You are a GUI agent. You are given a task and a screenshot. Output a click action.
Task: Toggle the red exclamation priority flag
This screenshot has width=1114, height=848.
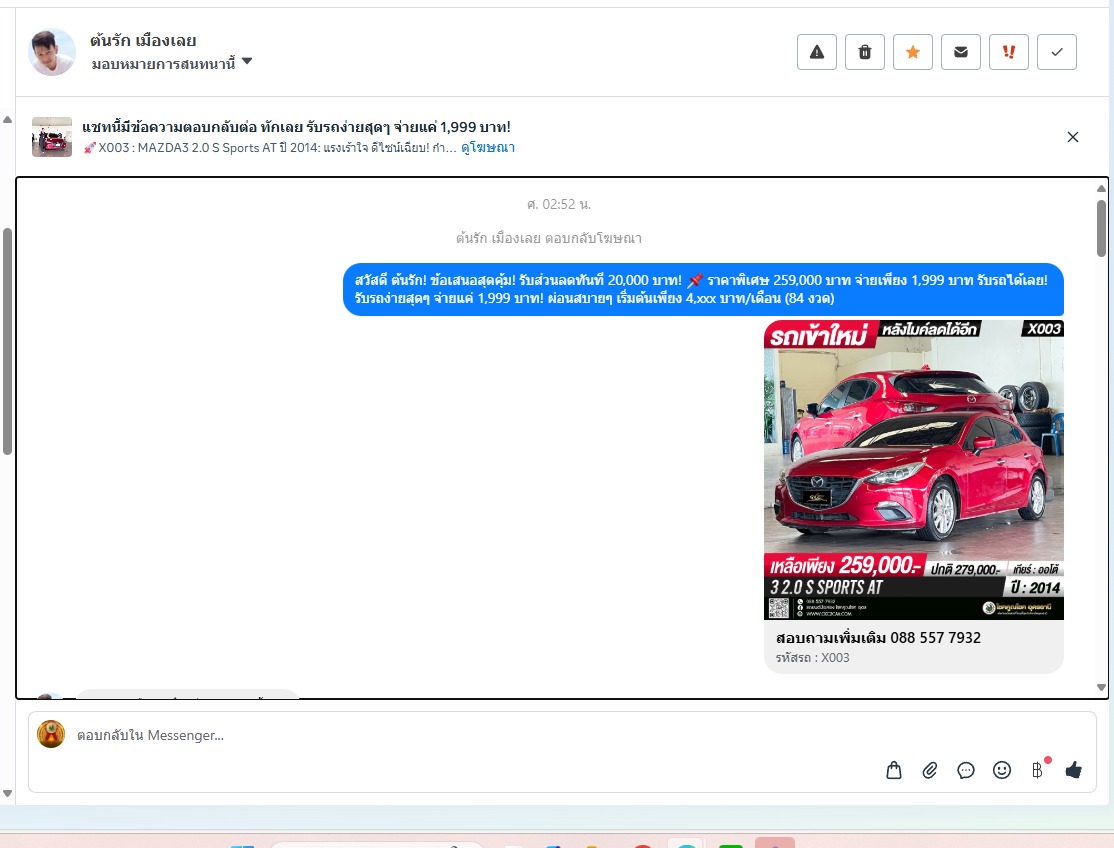(x=1008, y=52)
